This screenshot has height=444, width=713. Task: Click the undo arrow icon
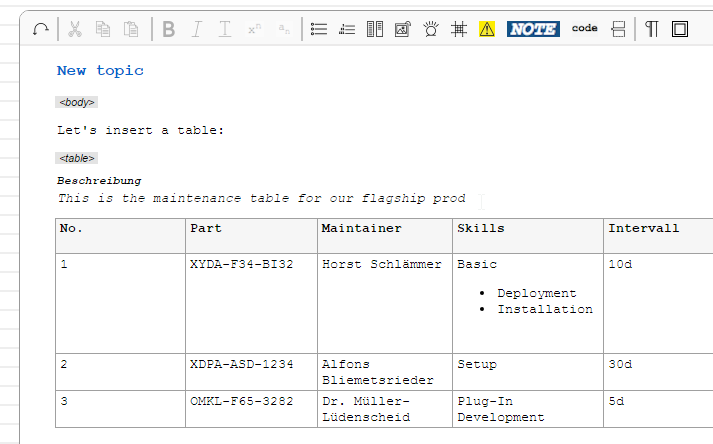point(41,29)
